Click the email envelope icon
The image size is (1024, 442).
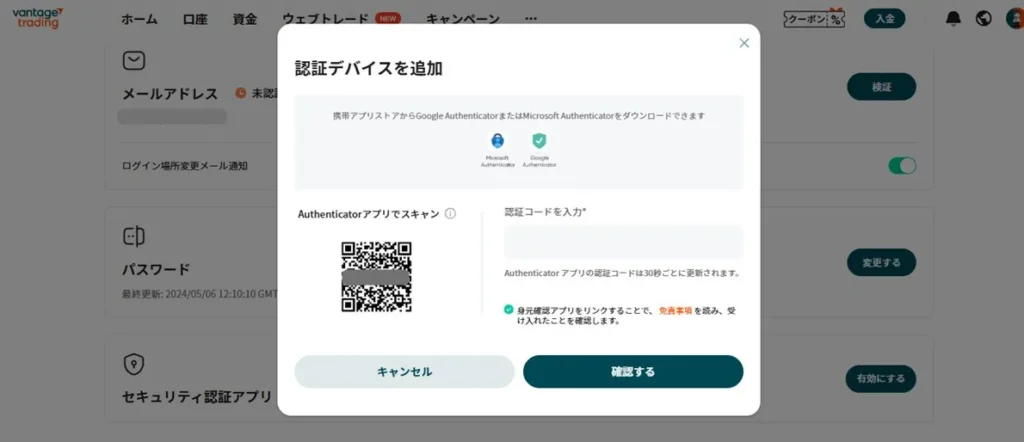pyautogui.click(x=134, y=61)
